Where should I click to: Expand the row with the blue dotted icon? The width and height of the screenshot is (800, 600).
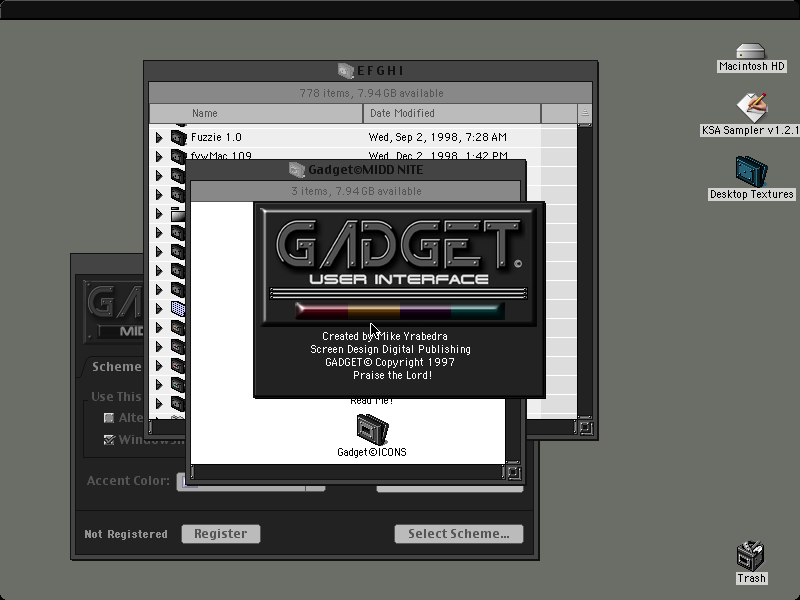coord(159,309)
